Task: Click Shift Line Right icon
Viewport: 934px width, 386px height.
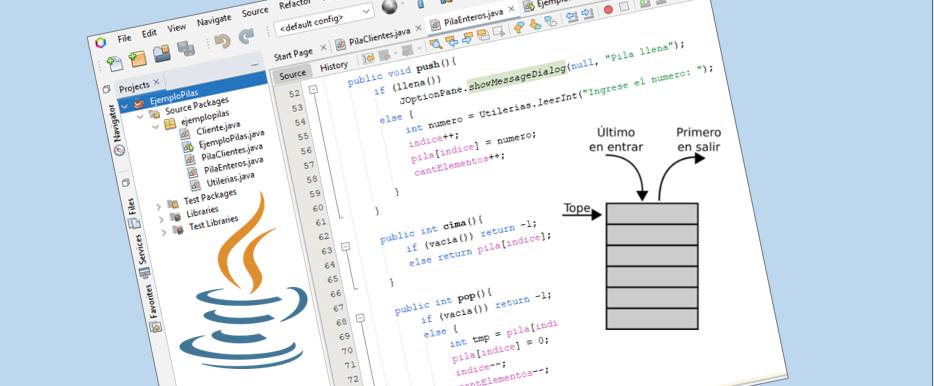Action: coord(587,13)
